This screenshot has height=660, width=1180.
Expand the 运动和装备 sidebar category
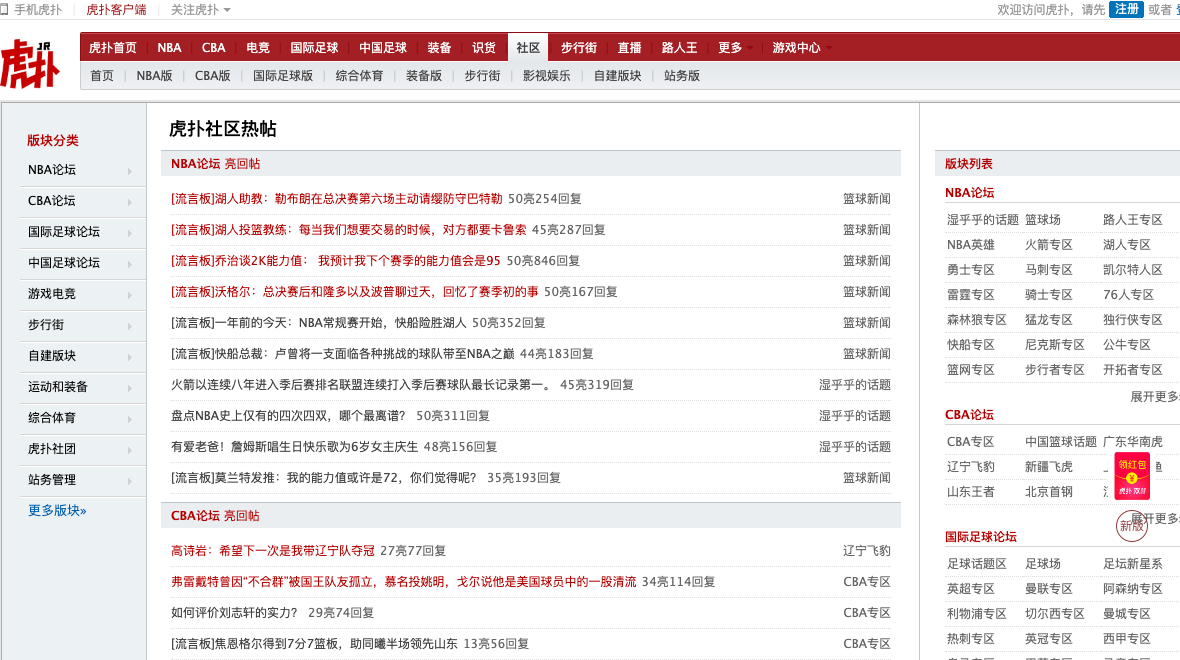(x=81, y=387)
